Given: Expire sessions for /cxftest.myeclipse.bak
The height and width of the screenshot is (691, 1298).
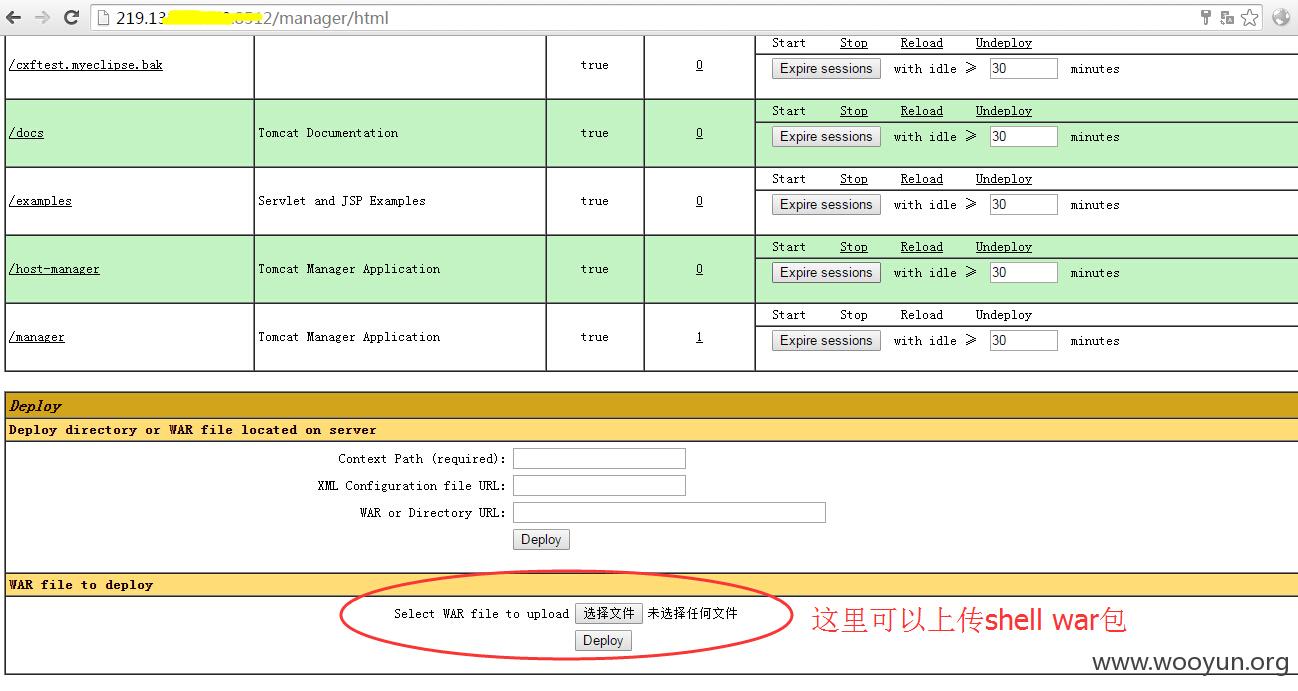Looking at the screenshot, I should tap(826, 69).
